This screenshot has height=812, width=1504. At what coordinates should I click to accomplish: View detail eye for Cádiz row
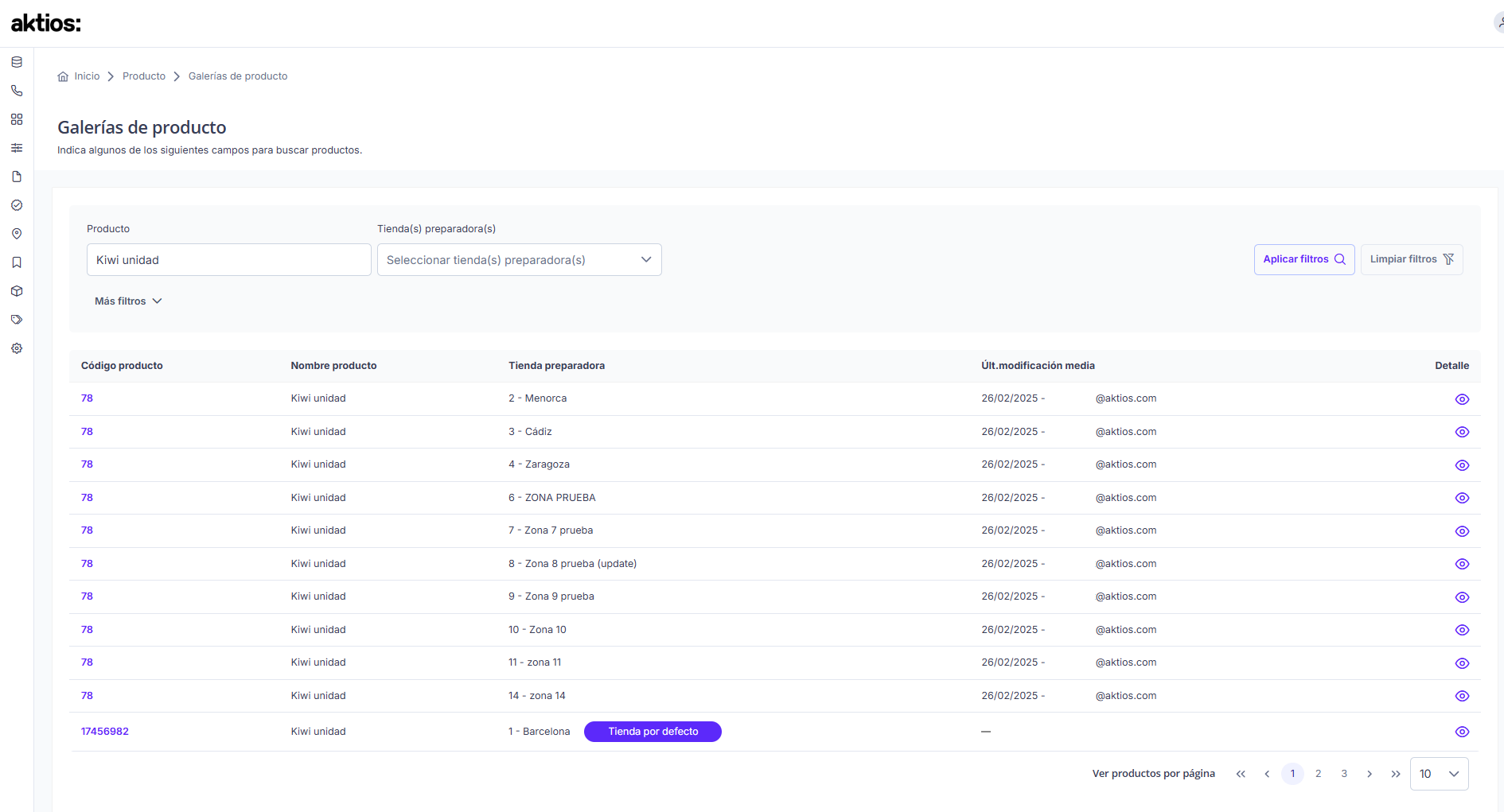pyautogui.click(x=1462, y=432)
